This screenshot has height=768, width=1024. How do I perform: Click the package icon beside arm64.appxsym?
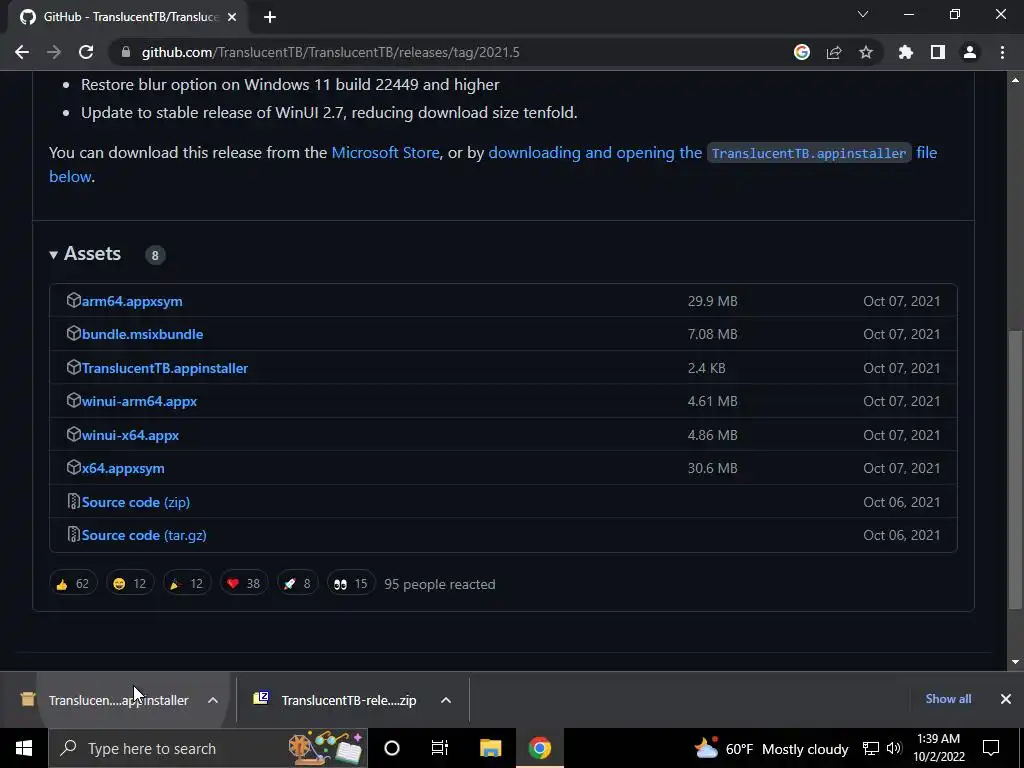point(73,300)
